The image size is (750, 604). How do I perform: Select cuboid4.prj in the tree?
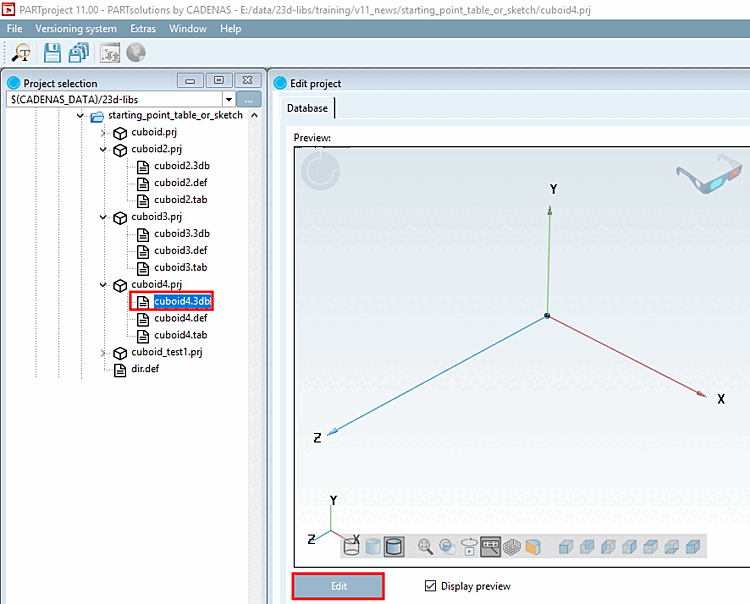(x=156, y=285)
